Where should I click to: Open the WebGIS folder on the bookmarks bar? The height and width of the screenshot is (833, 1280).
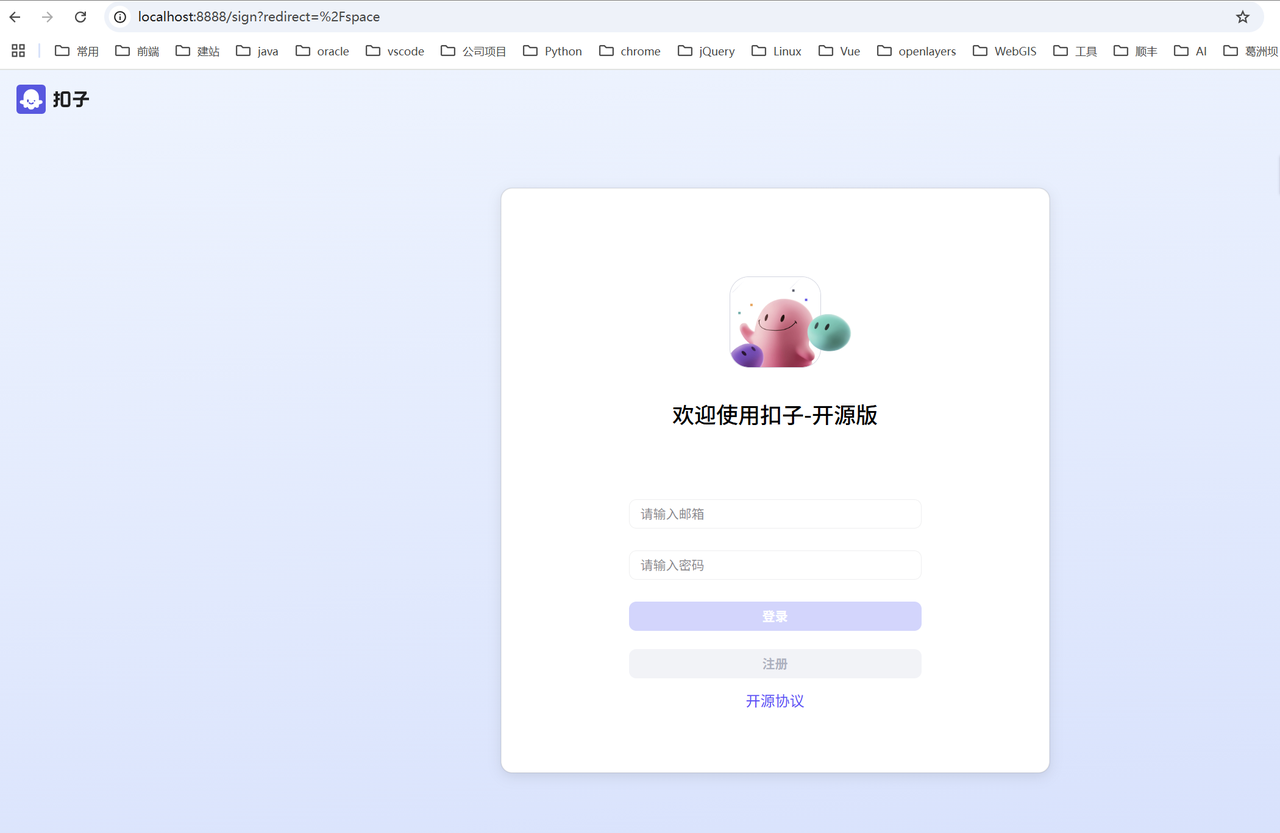click(1004, 51)
